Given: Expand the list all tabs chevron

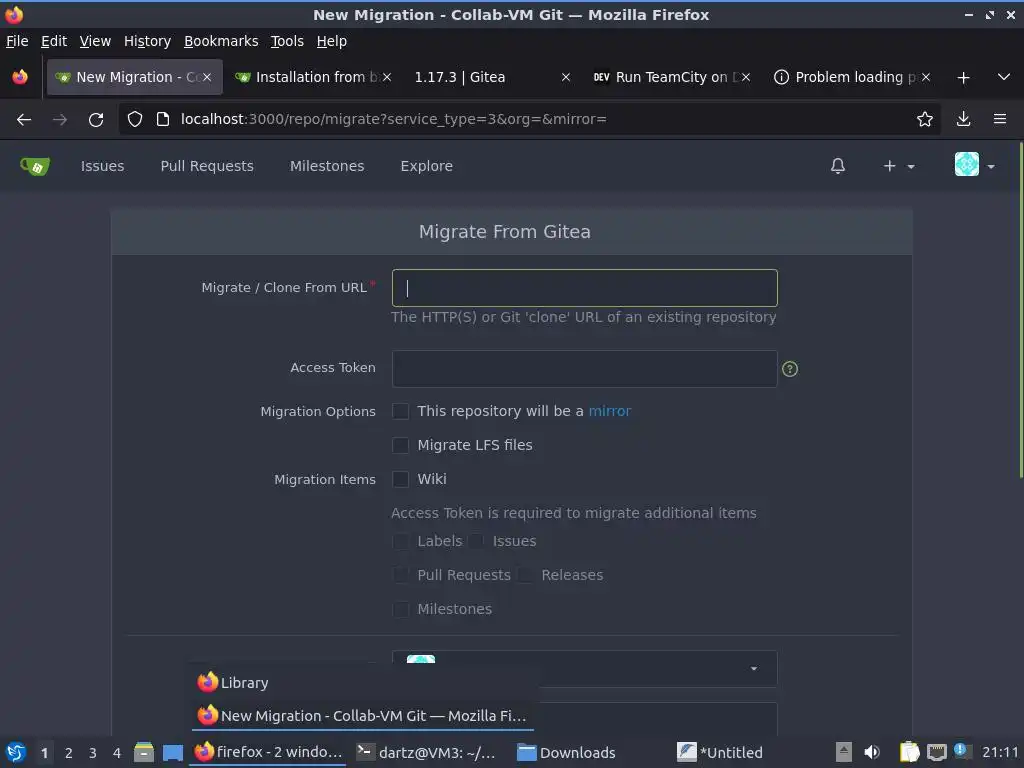Looking at the screenshot, I should (x=1004, y=77).
